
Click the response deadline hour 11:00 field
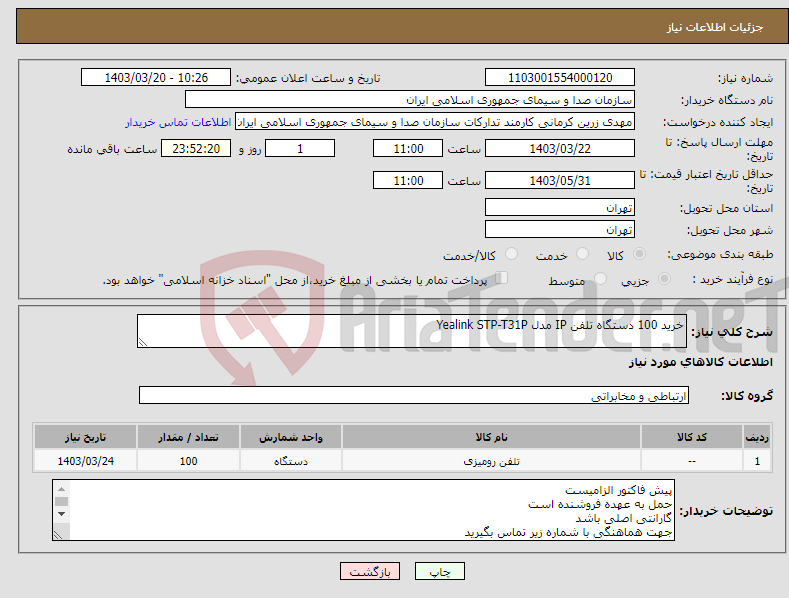coord(408,148)
